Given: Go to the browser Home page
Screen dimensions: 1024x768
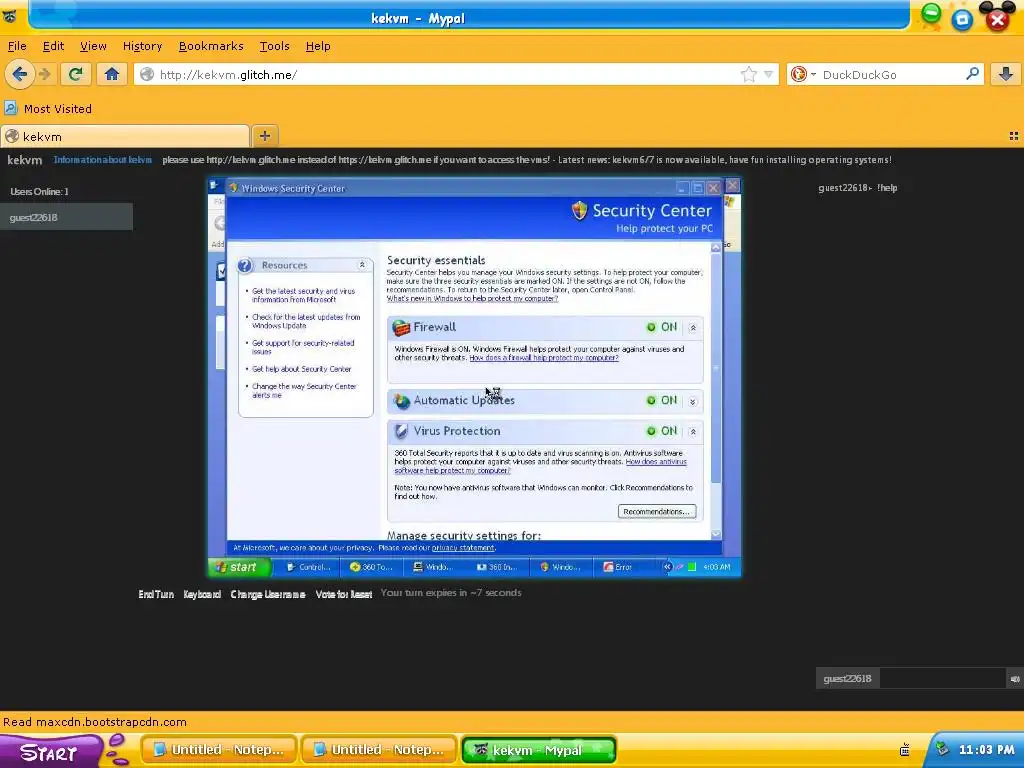Looking at the screenshot, I should [112, 74].
